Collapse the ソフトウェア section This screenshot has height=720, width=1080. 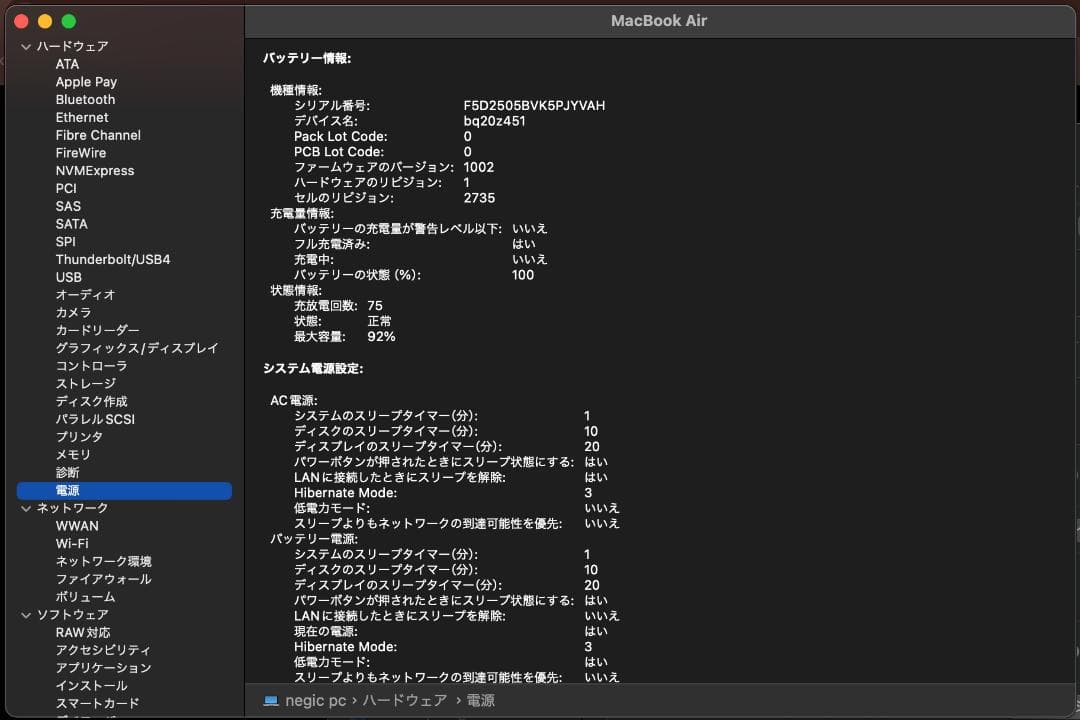click(26, 615)
